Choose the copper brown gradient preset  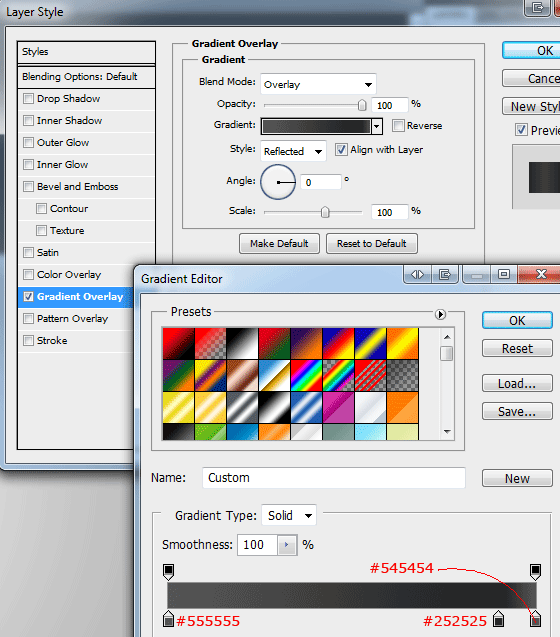[242, 375]
